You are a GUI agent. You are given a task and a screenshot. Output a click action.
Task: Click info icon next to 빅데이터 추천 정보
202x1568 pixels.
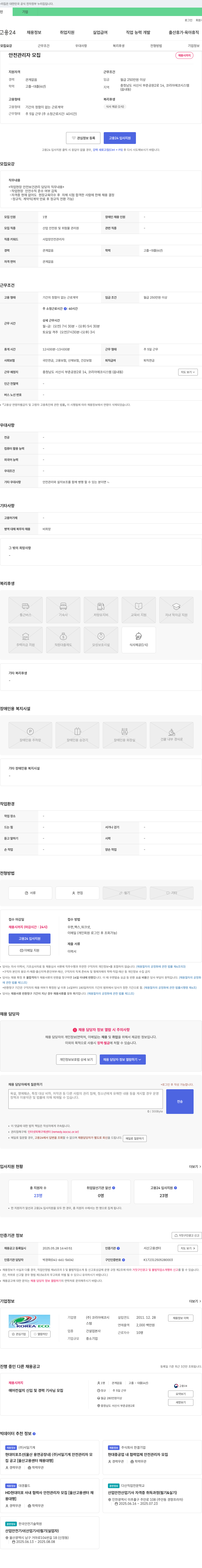34,1434
